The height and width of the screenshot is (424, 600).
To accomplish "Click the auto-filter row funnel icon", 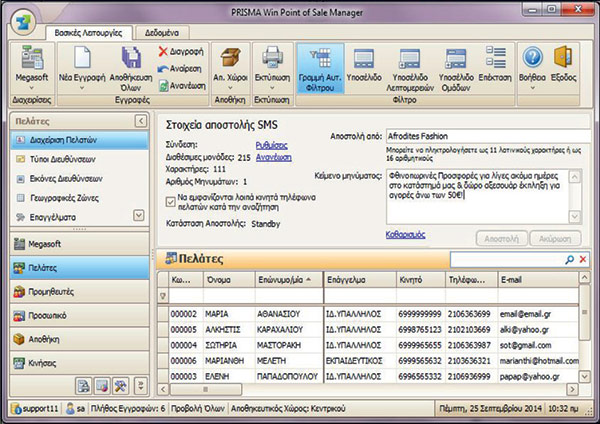I will coord(163,296).
